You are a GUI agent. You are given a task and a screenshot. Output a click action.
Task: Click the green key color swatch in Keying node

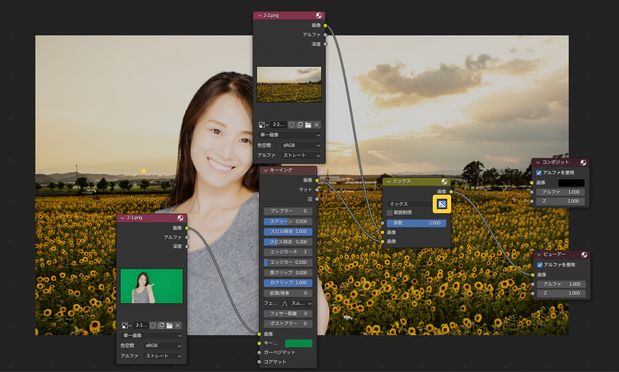click(298, 344)
